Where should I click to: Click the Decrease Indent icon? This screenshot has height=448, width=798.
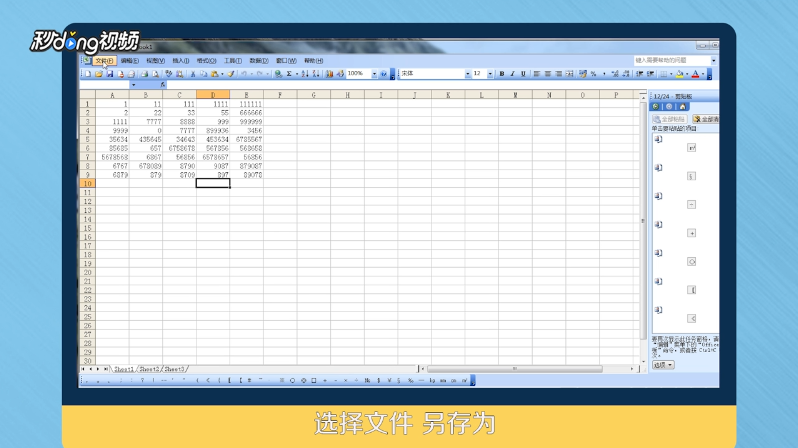pos(640,74)
